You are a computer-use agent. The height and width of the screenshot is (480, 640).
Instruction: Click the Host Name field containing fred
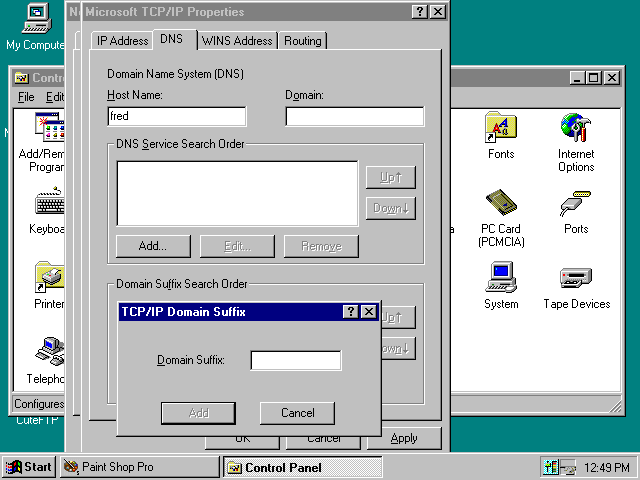(x=177, y=116)
